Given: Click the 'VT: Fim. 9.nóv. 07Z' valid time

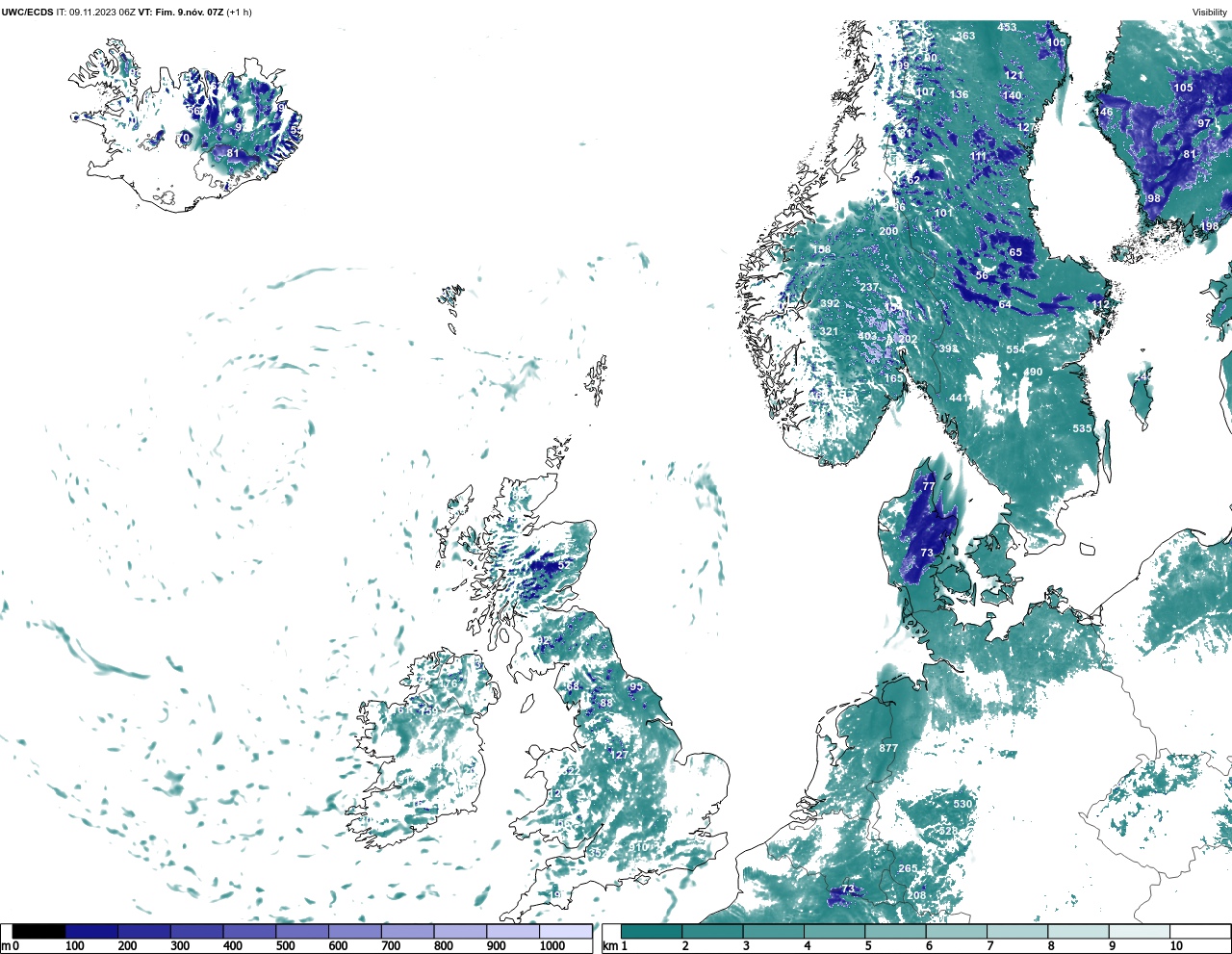Looking at the screenshot, I should pos(181,13).
